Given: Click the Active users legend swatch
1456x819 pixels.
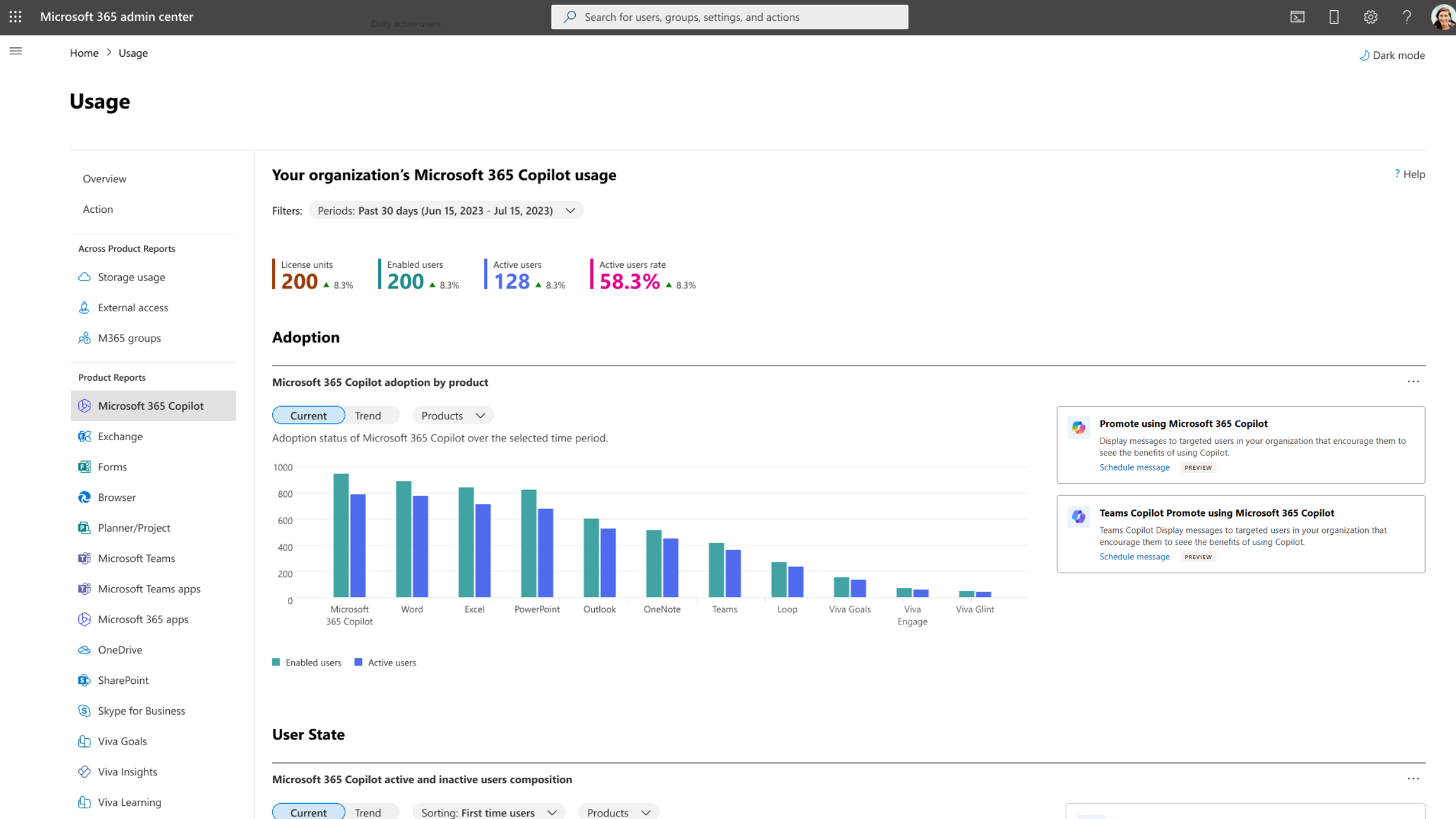Looking at the screenshot, I should coord(358,662).
